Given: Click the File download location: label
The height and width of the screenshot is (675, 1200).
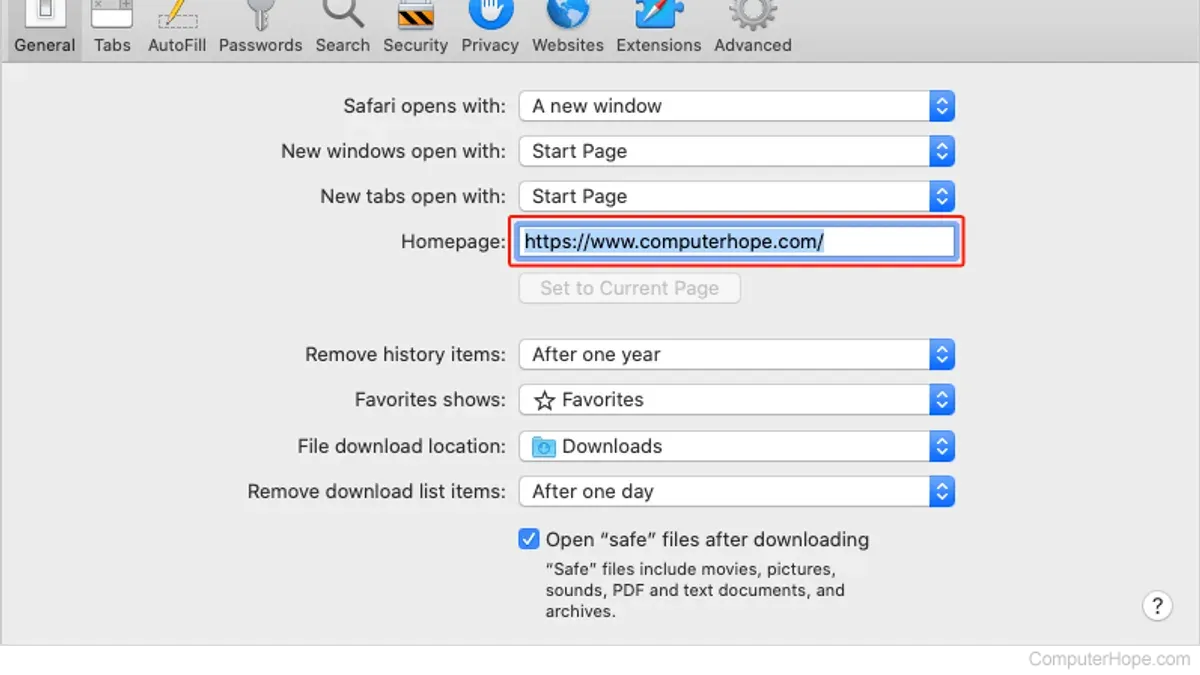Looking at the screenshot, I should [402, 446].
